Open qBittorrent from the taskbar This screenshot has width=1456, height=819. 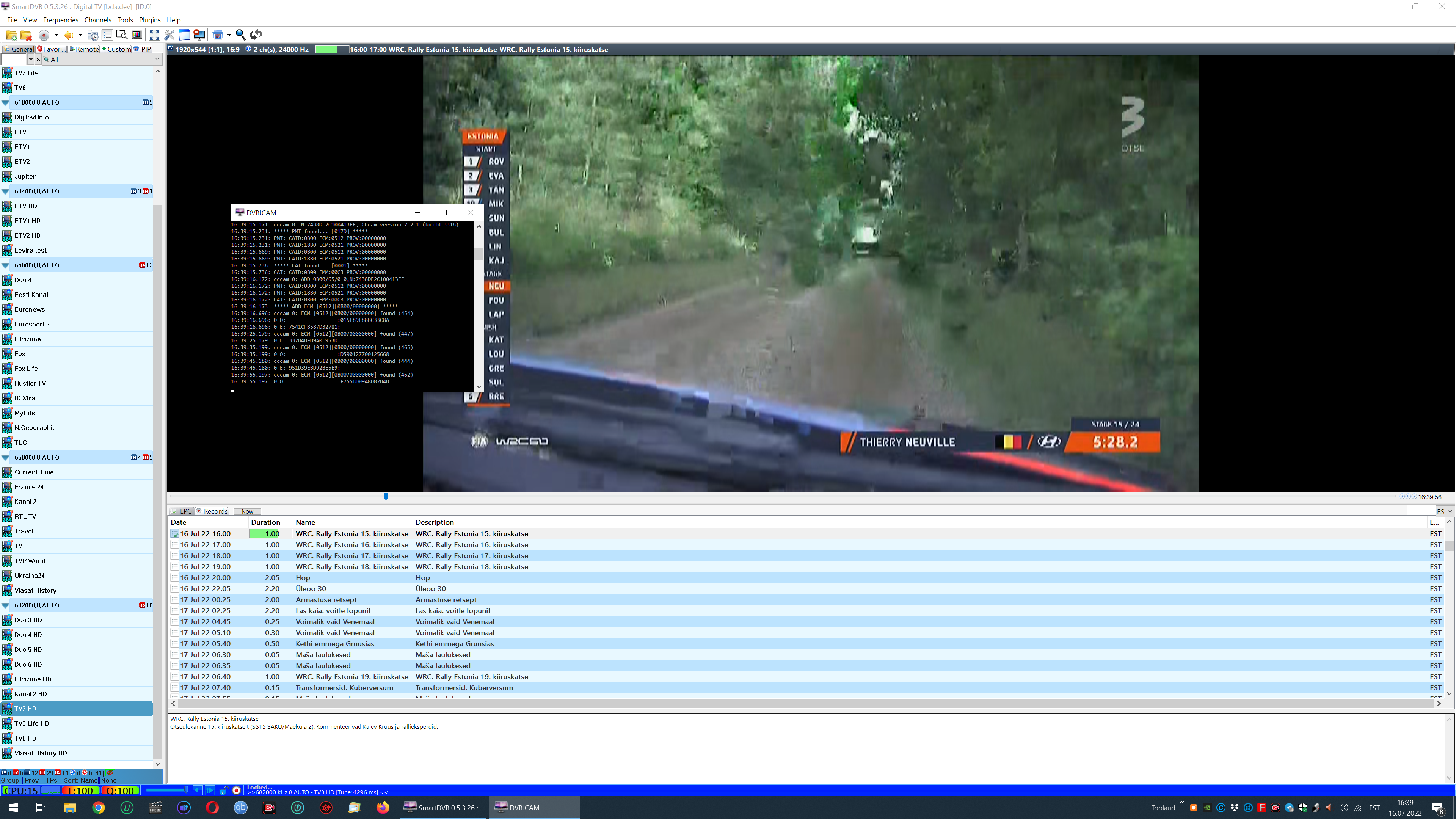(241, 807)
